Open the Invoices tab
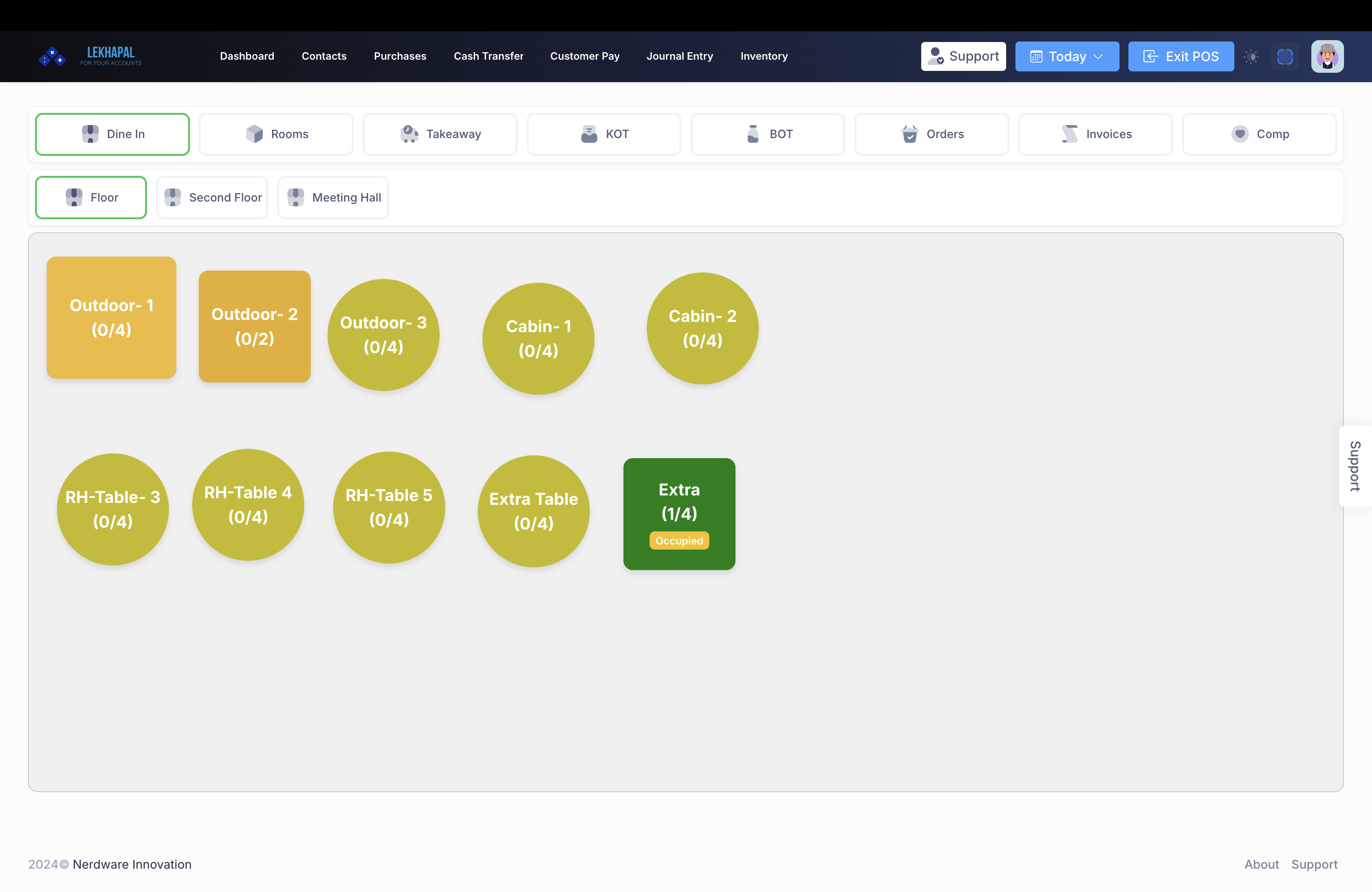 click(1095, 134)
